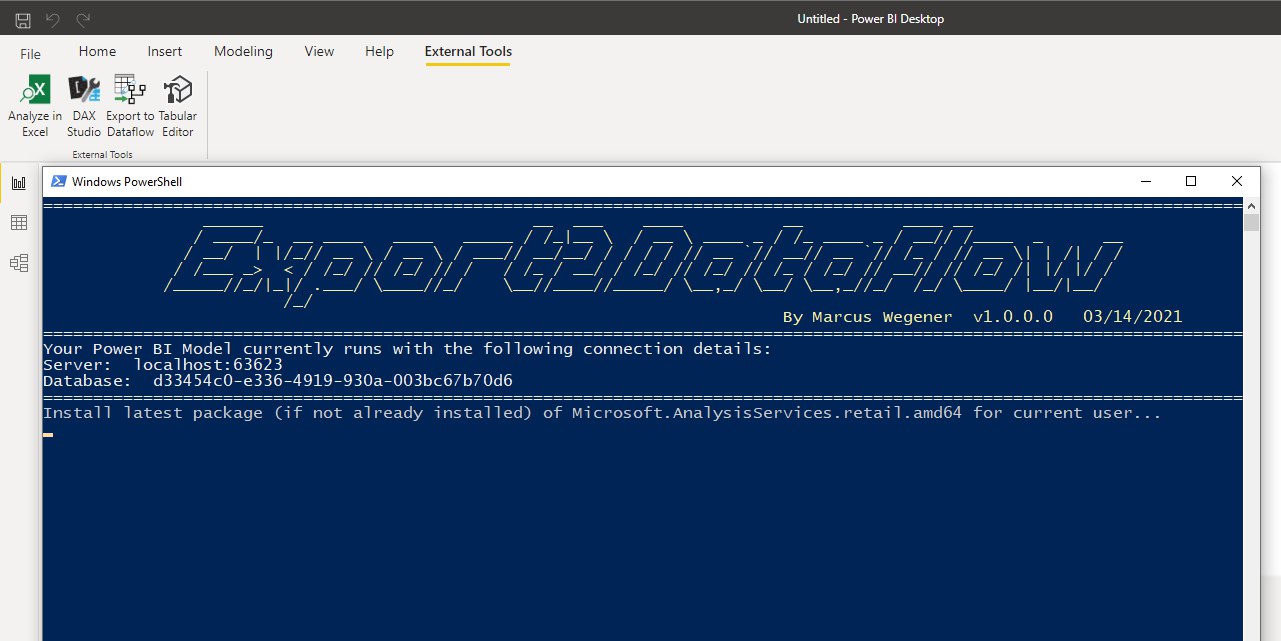Click the Undo arrow in title bar
This screenshot has height=641, width=1281.
[x=53, y=19]
